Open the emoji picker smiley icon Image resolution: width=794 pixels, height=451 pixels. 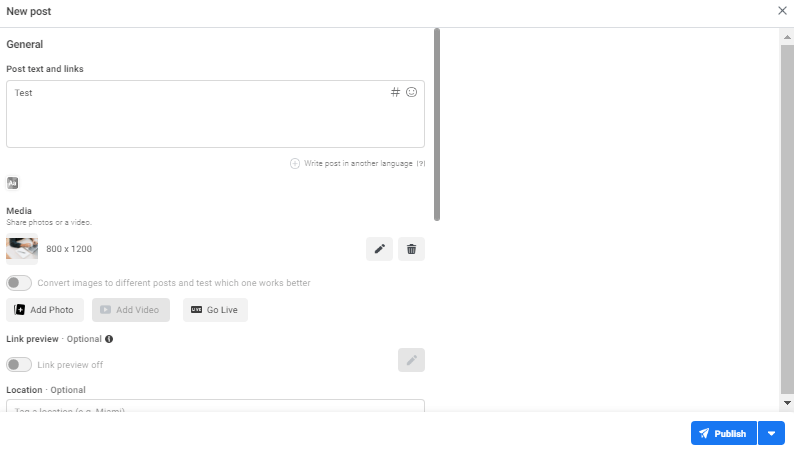411,92
